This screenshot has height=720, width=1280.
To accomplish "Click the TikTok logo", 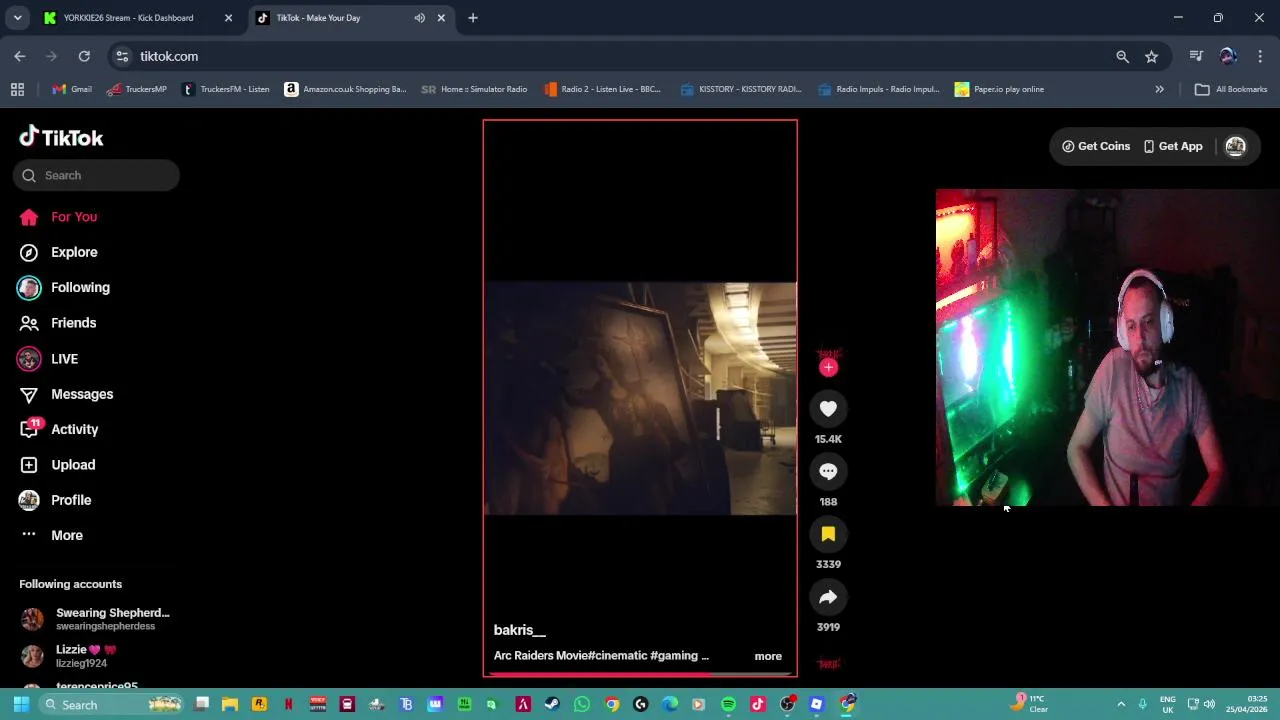I will (61, 137).
